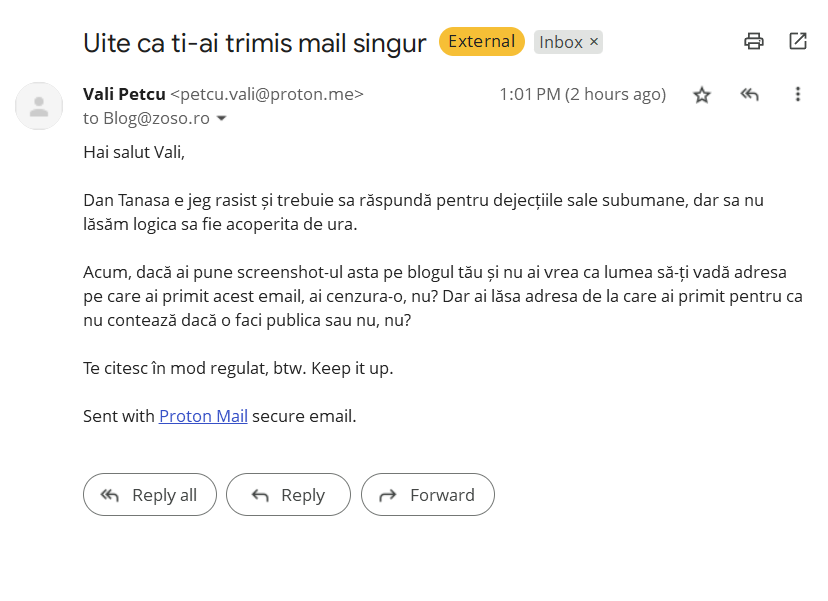Star this message from Vali Petcu

(x=702, y=95)
